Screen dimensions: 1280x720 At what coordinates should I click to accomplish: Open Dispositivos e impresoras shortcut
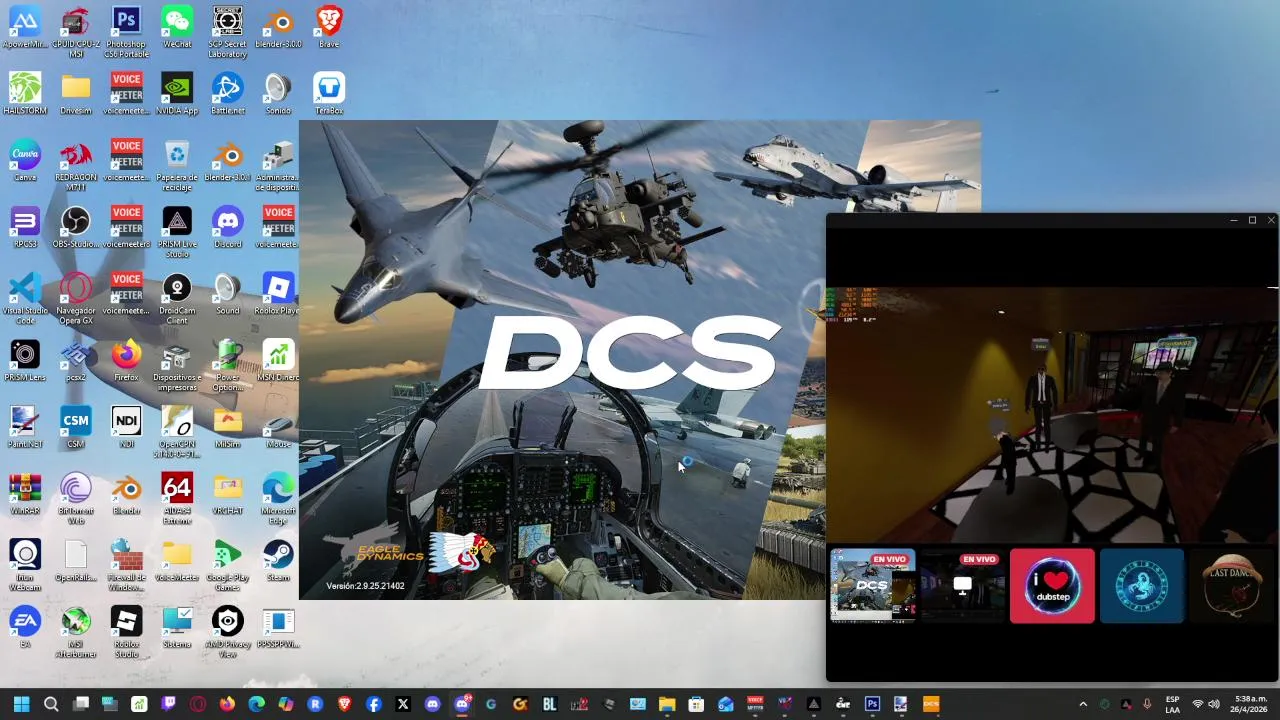coord(177,365)
